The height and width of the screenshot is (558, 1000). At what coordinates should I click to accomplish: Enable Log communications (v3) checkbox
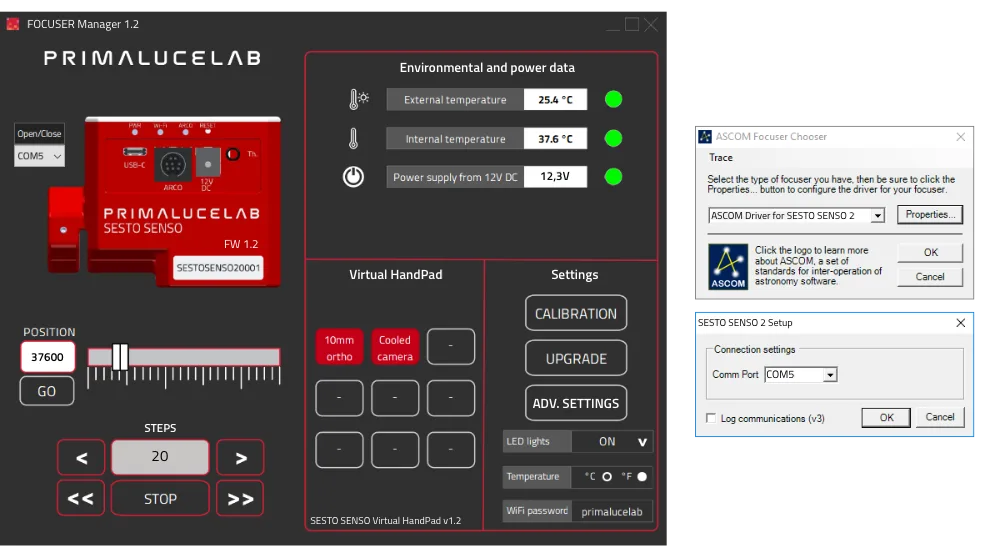711,418
